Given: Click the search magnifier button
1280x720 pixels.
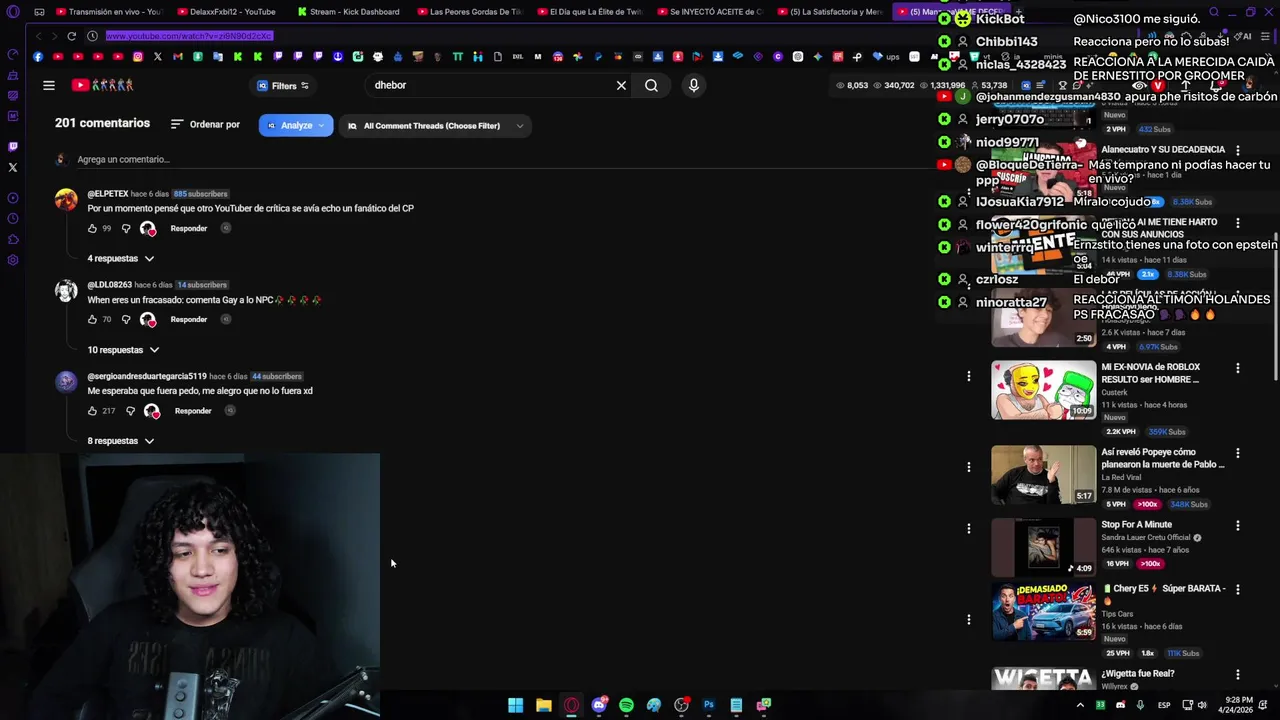Looking at the screenshot, I should pos(651,85).
